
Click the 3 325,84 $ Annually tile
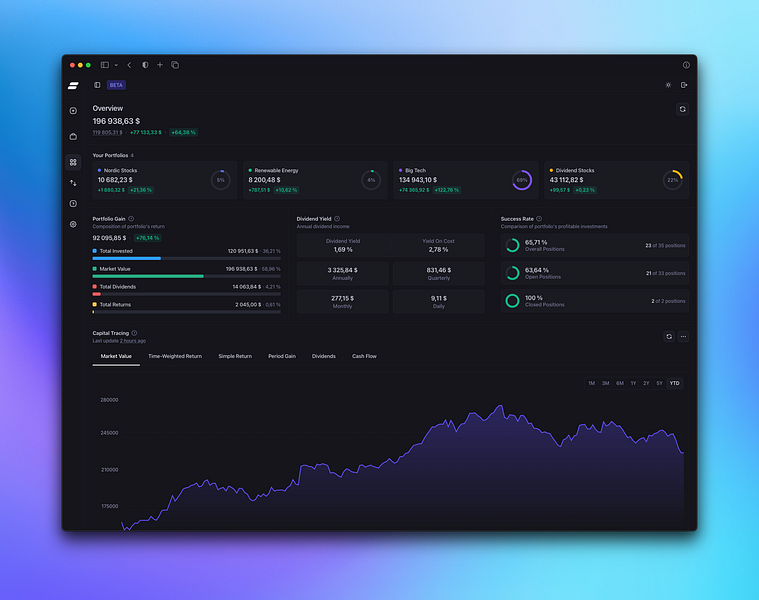(342, 273)
